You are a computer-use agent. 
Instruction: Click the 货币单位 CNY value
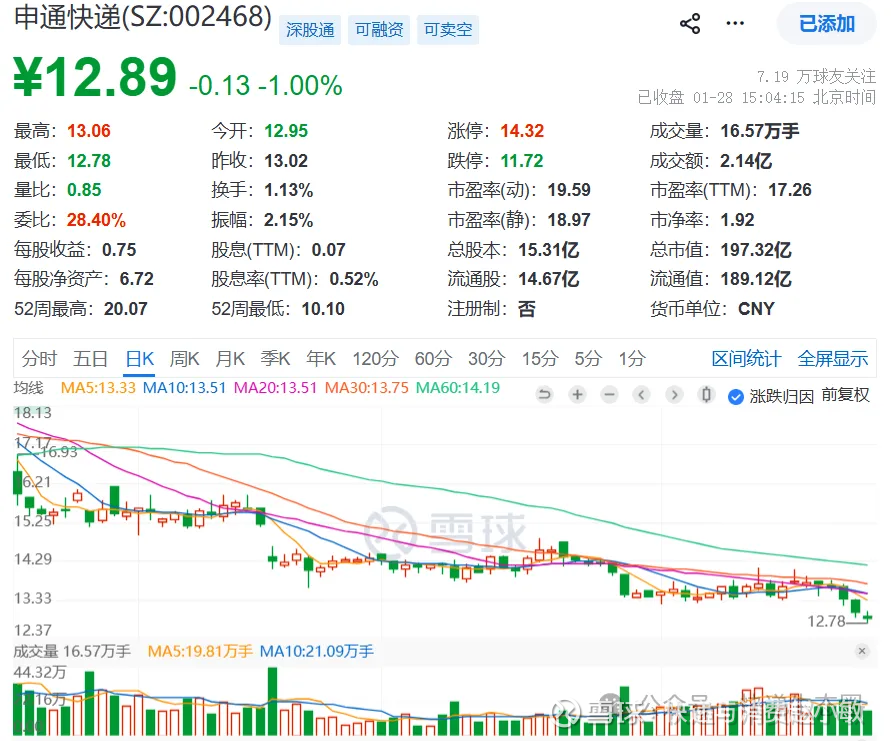[x=756, y=309]
